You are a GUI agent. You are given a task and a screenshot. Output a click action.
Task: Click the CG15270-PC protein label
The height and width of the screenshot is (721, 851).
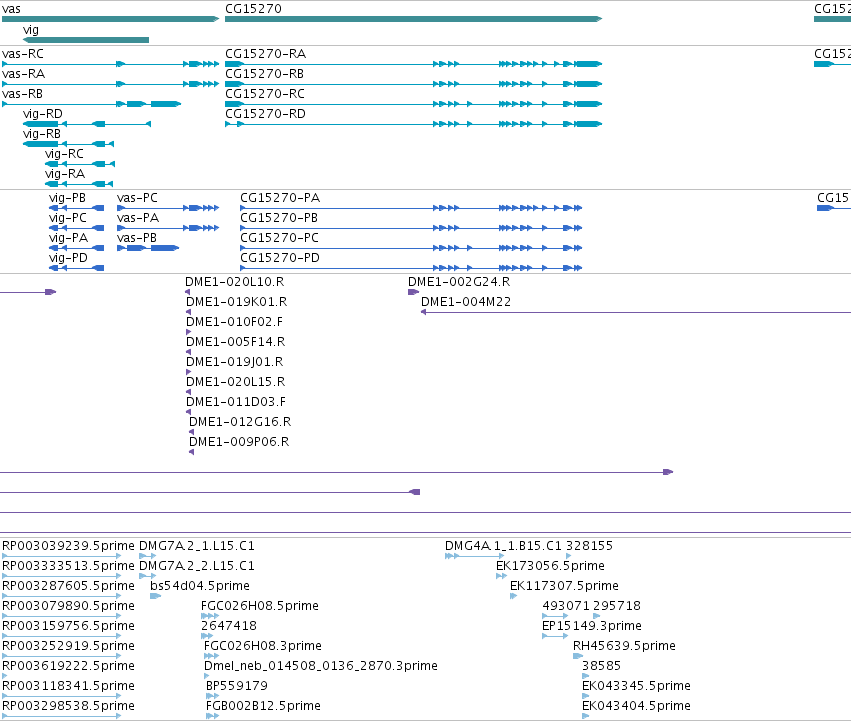click(280, 238)
